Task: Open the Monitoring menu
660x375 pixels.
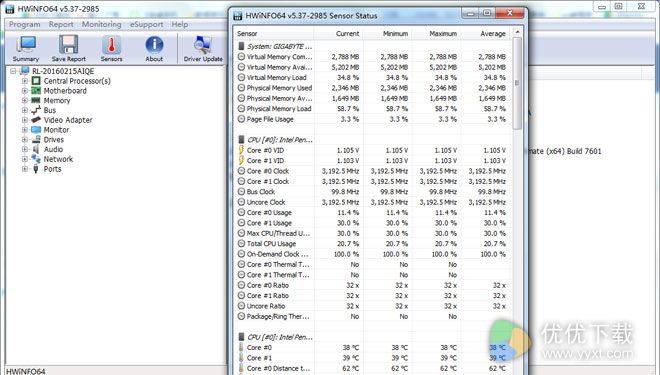Action: click(x=101, y=24)
